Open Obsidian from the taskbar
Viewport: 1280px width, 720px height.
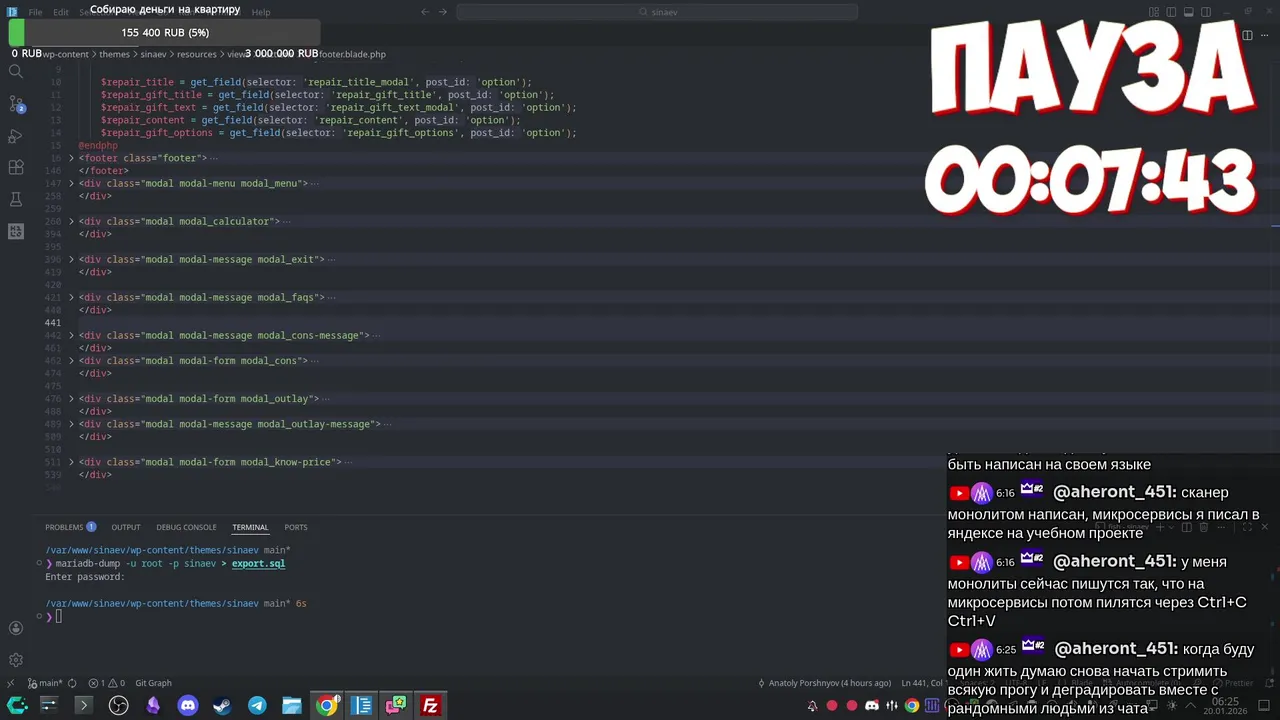pyautogui.click(x=153, y=706)
